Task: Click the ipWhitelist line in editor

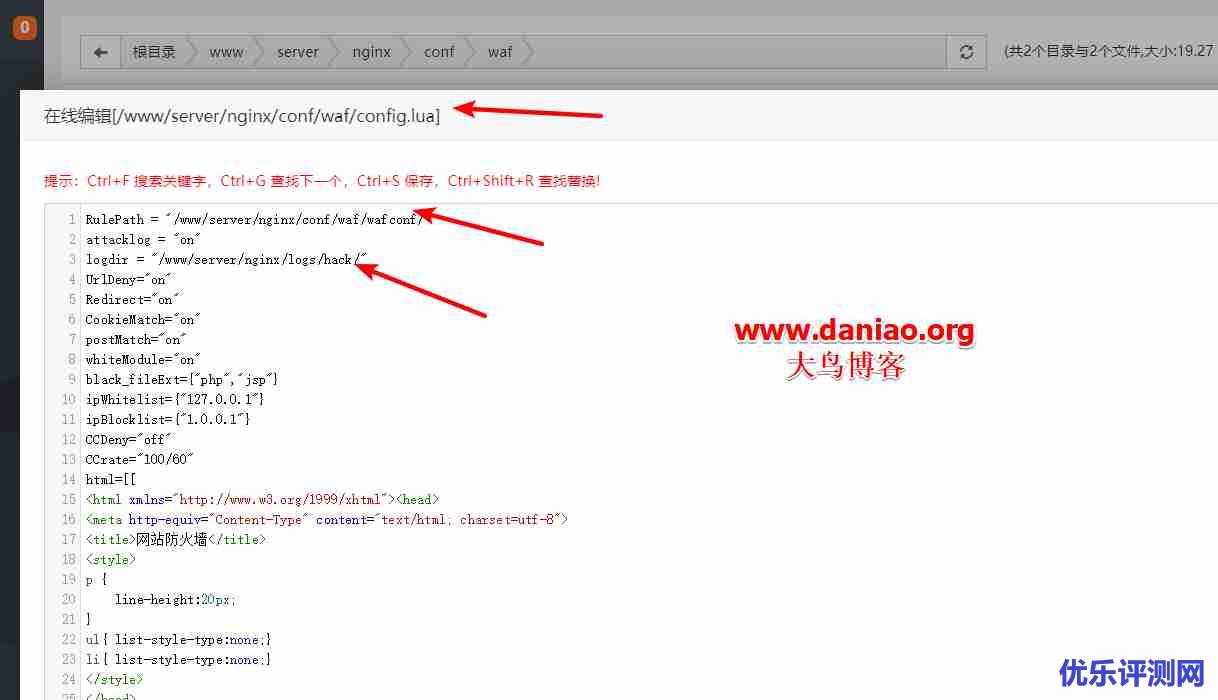Action: click(175, 399)
